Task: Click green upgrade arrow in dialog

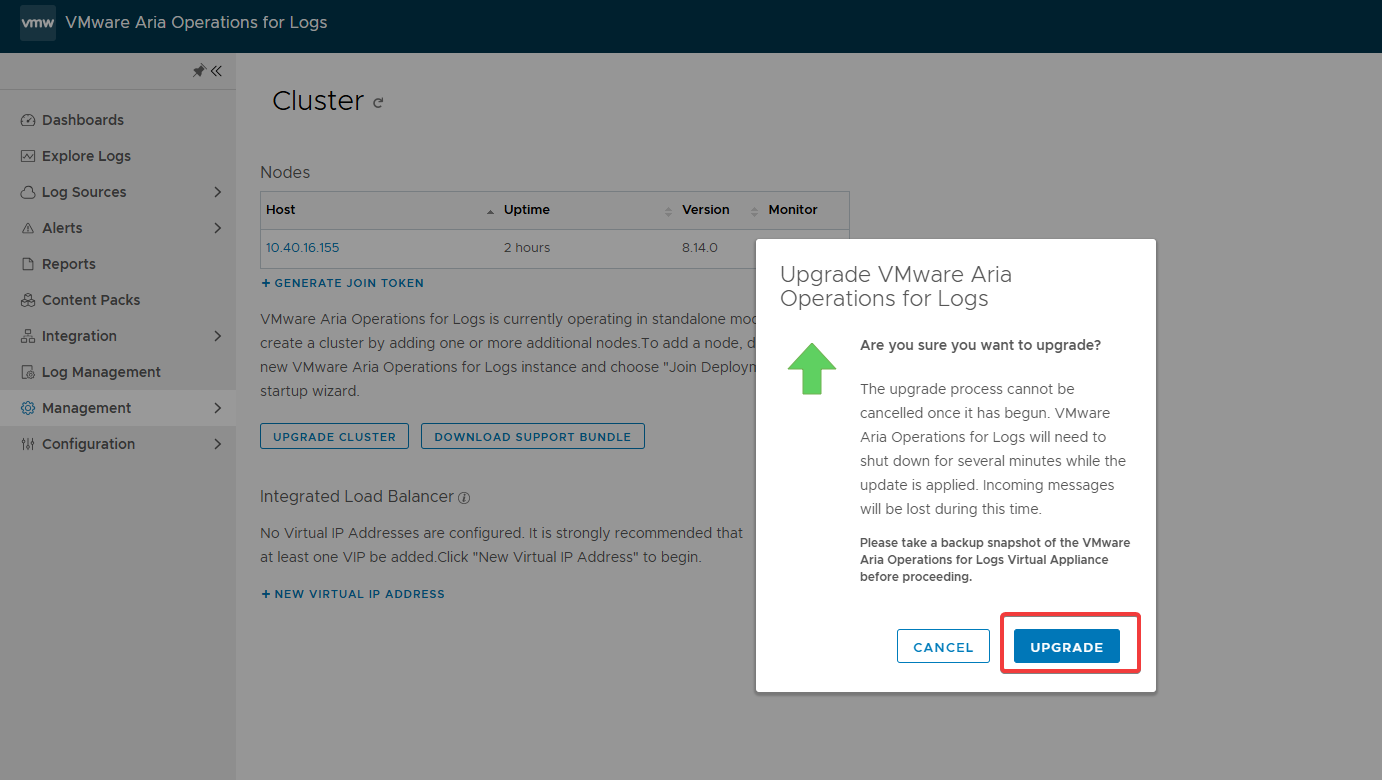Action: pyautogui.click(x=811, y=368)
